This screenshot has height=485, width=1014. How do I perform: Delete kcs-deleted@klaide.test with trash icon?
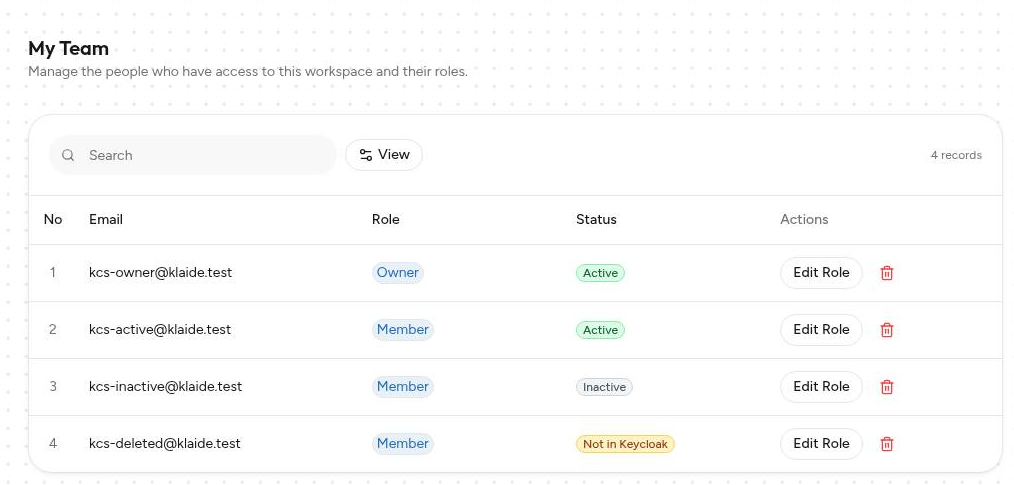(x=887, y=444)
